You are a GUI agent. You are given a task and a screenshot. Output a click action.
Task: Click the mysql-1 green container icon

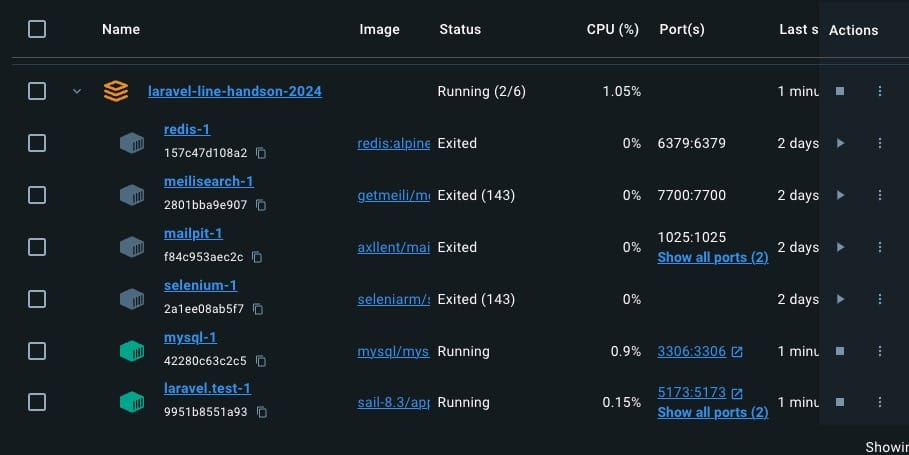[x=132, y=351]
